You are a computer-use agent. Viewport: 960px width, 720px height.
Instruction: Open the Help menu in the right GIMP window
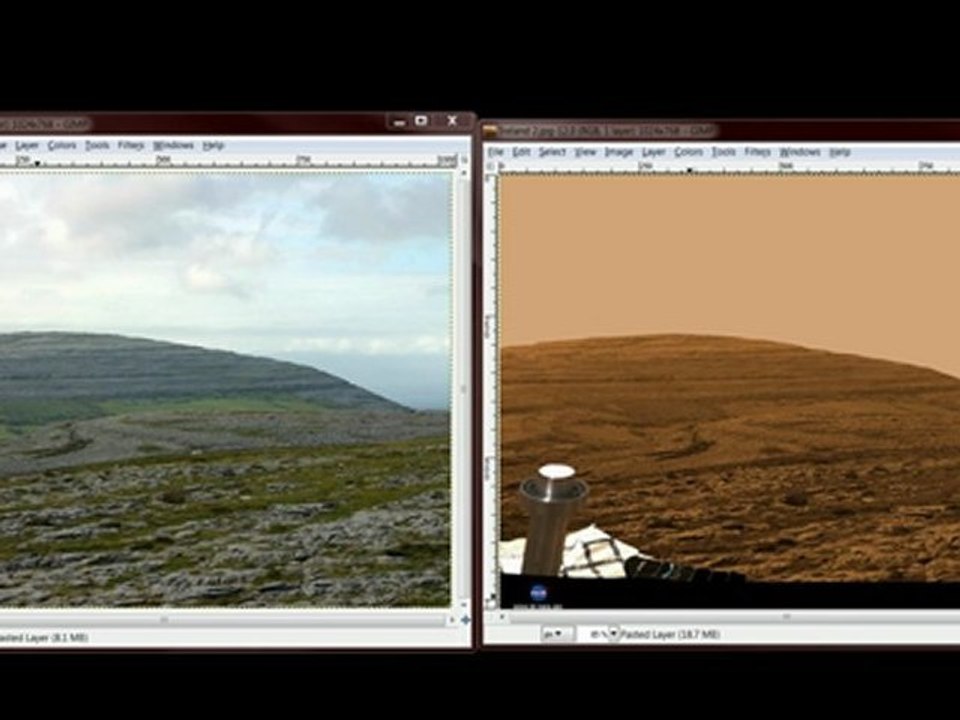tap(840, 152)
